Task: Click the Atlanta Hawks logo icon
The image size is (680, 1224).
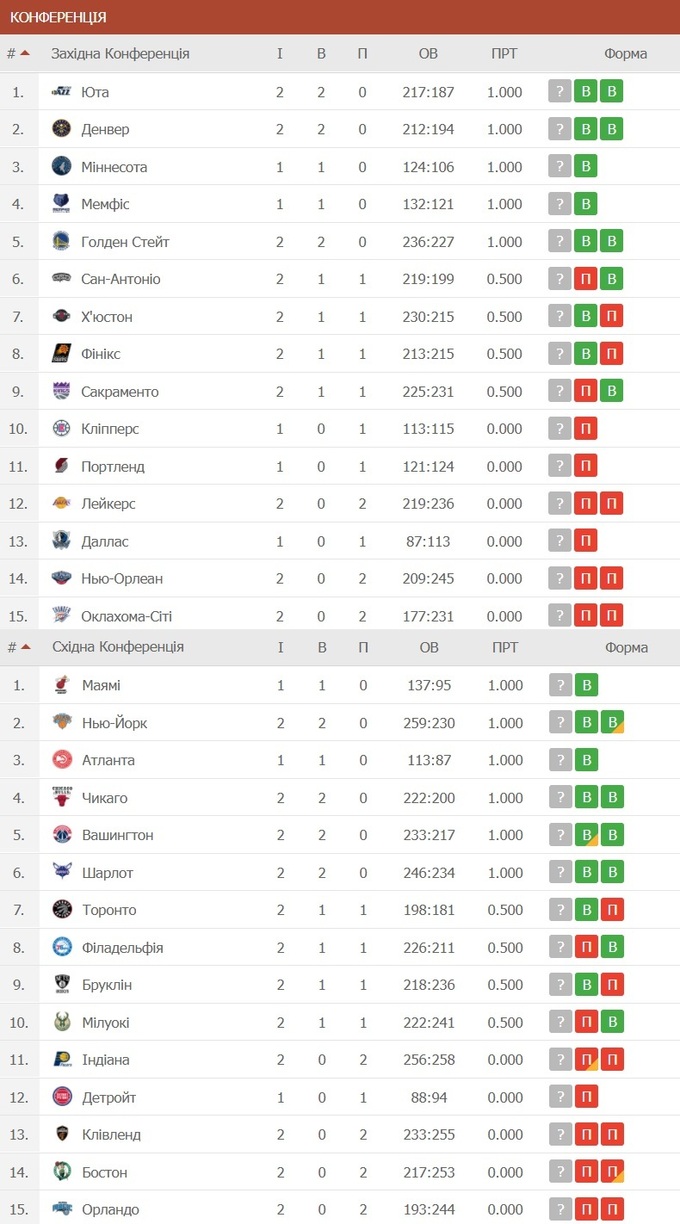Action: click(x=62, y=760)
